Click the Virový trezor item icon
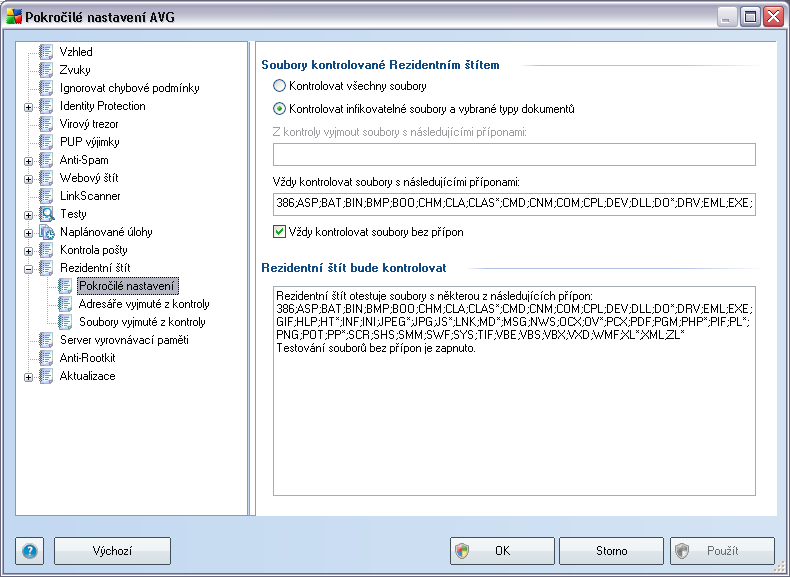Viewport: 790px width, 577px height. [46, 123]
